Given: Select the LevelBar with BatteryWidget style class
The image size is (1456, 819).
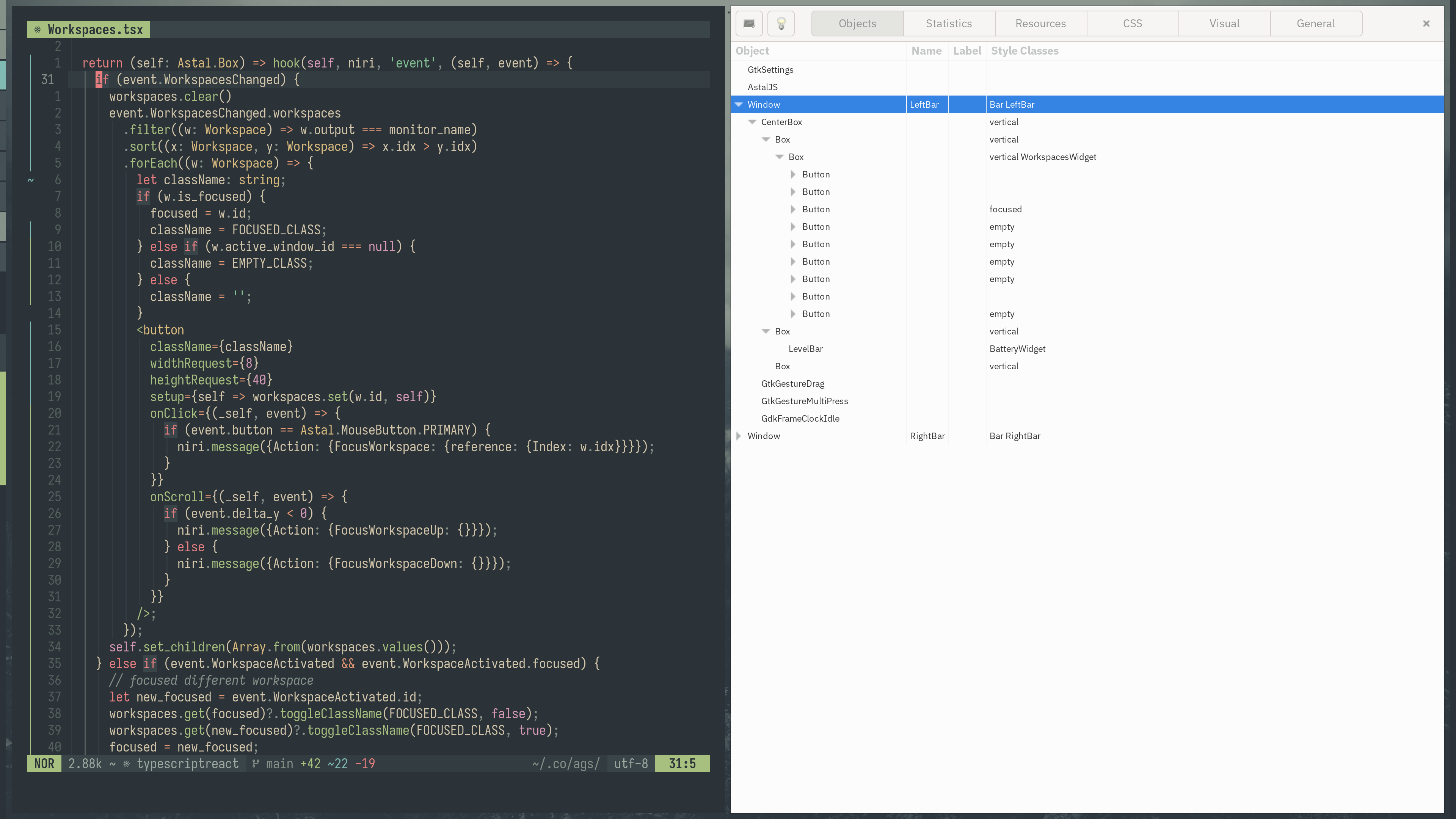Looking at the screenshot, I should [805, 349].
